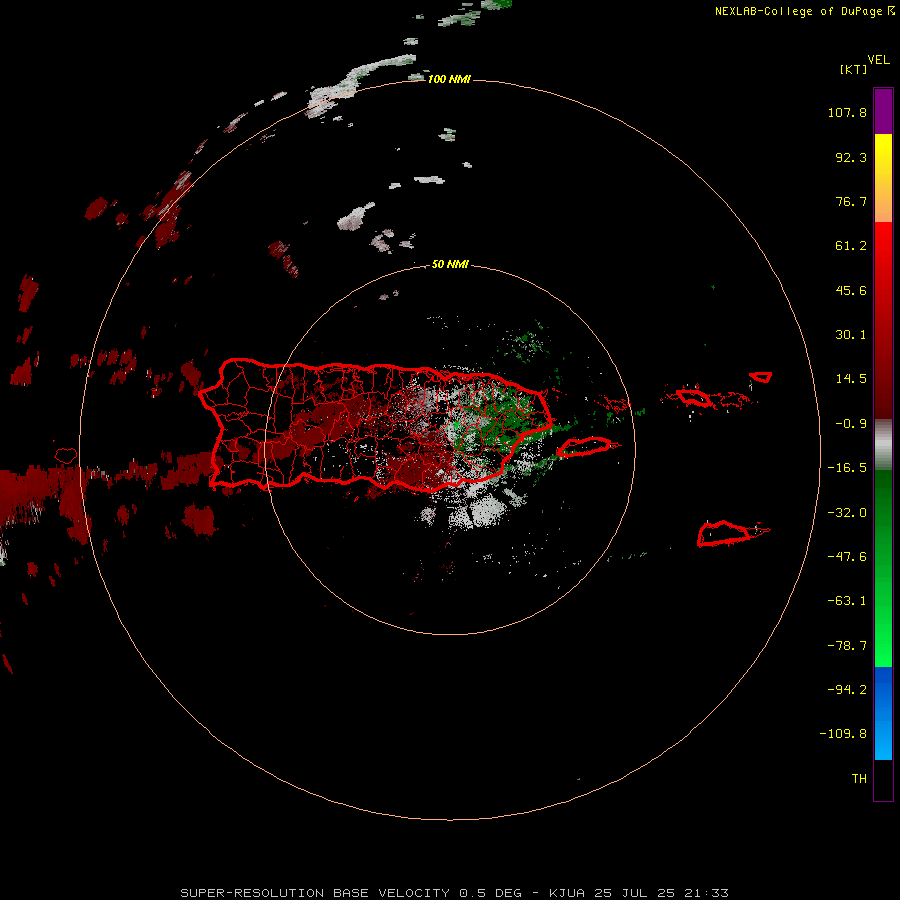Select the -94.2 velocity scale value
Image resolution: width=900 pixels, height=900 pixels.
coord(847,690)
